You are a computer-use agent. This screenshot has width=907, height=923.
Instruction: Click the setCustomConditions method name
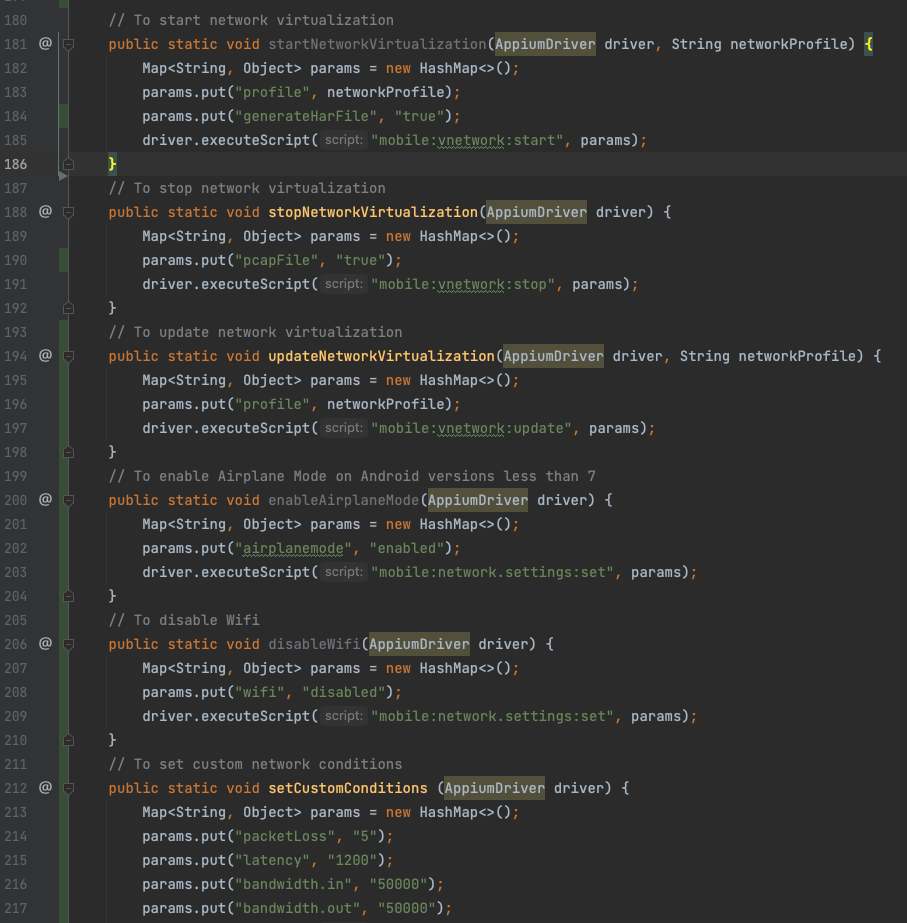coord(348,788)
